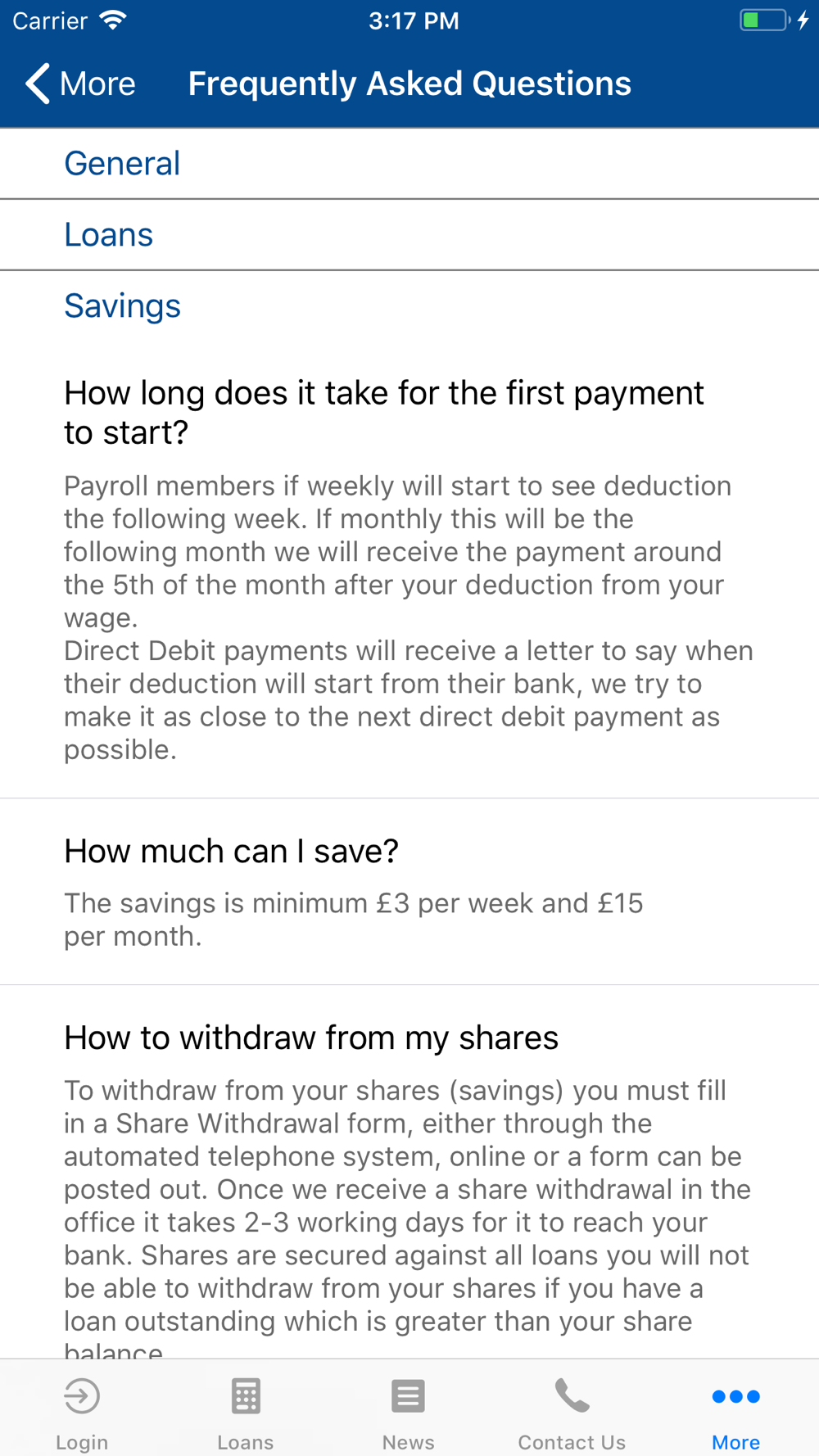Select 'How to withdraw from my shares' heading
819x1456 pixels.
coord(311,1038)
